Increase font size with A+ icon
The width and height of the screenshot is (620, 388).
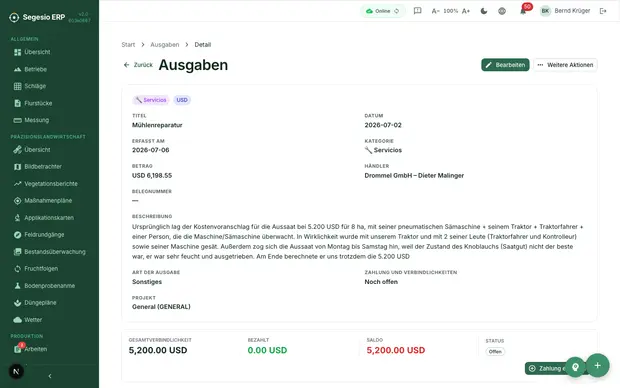(466, 11)
